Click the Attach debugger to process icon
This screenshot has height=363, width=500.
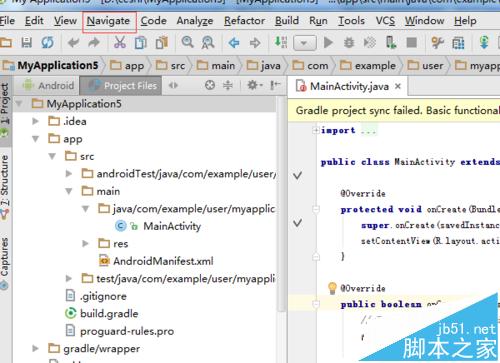tap(391, 43)
